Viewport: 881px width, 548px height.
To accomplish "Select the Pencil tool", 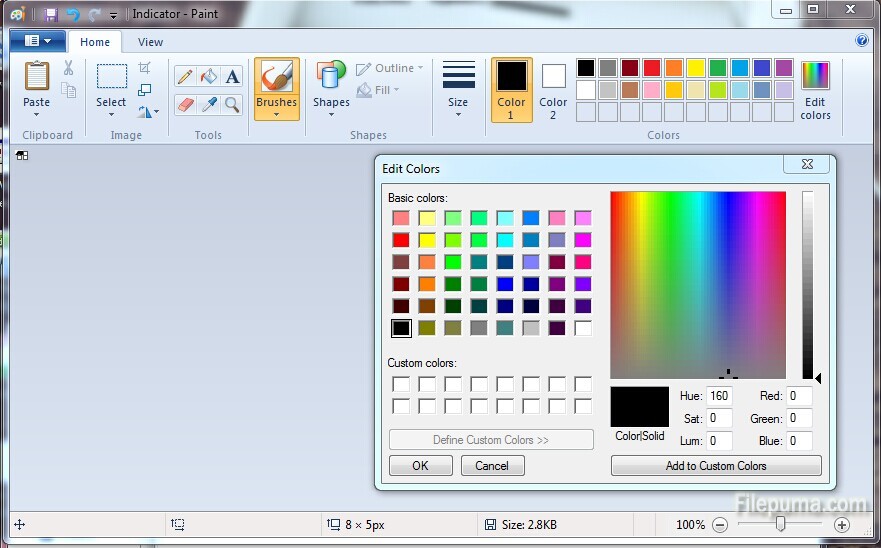I will (x=185, y=77).
